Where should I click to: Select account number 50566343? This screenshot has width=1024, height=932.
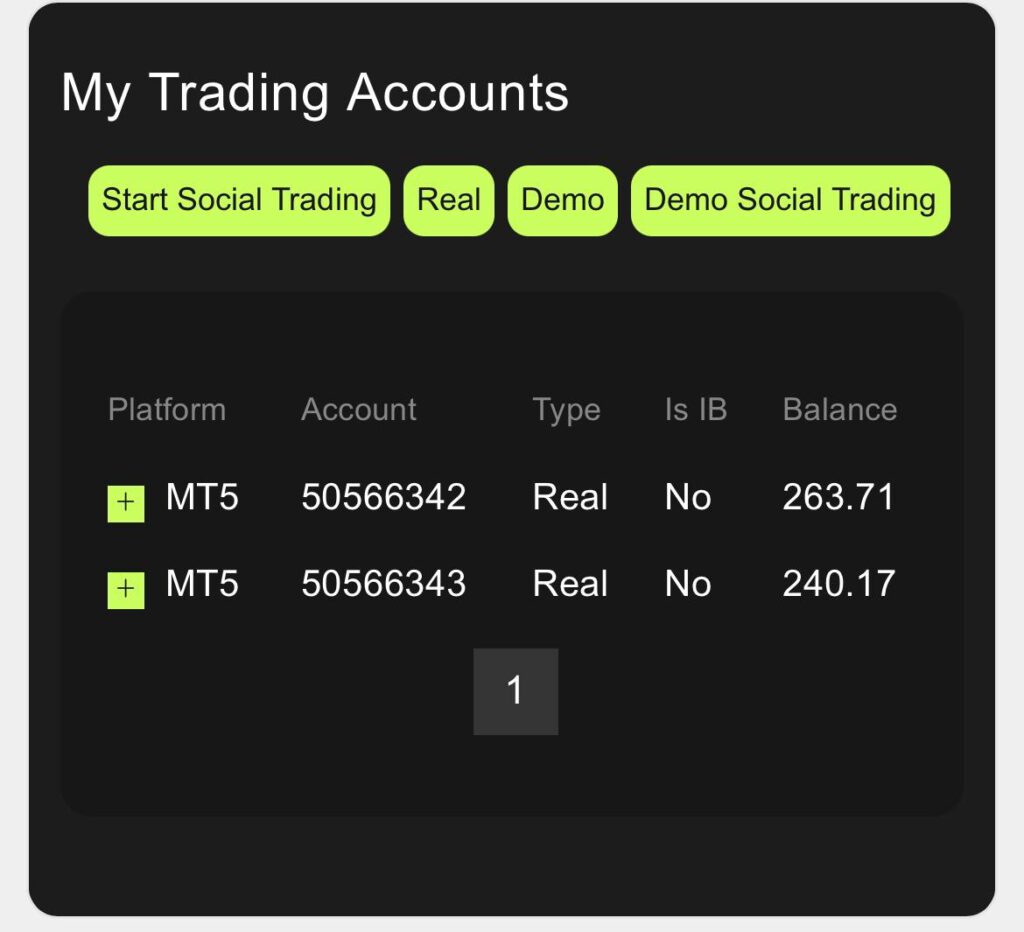(x=384, y=584)
